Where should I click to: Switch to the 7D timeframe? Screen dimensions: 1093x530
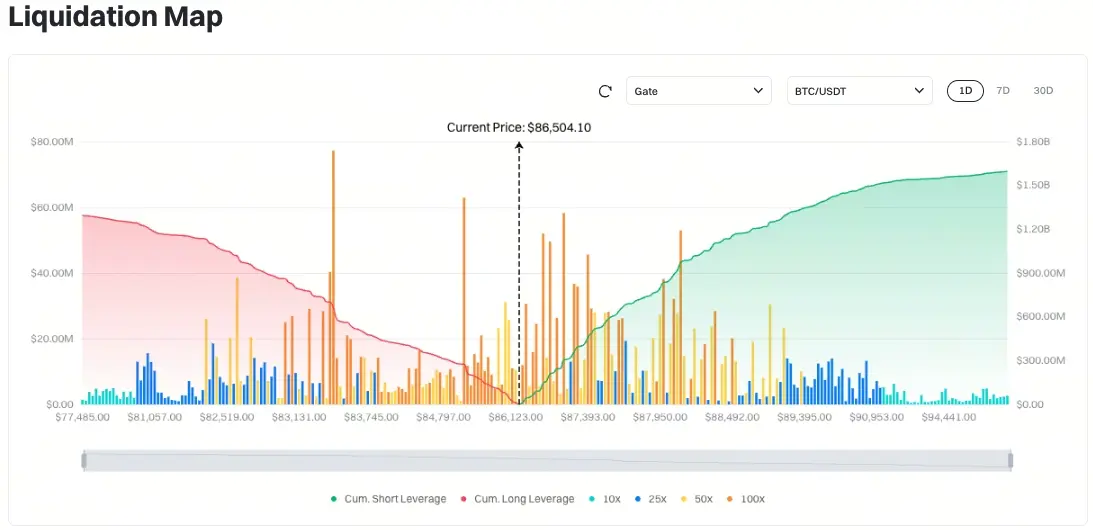[x=1002, y=91]
